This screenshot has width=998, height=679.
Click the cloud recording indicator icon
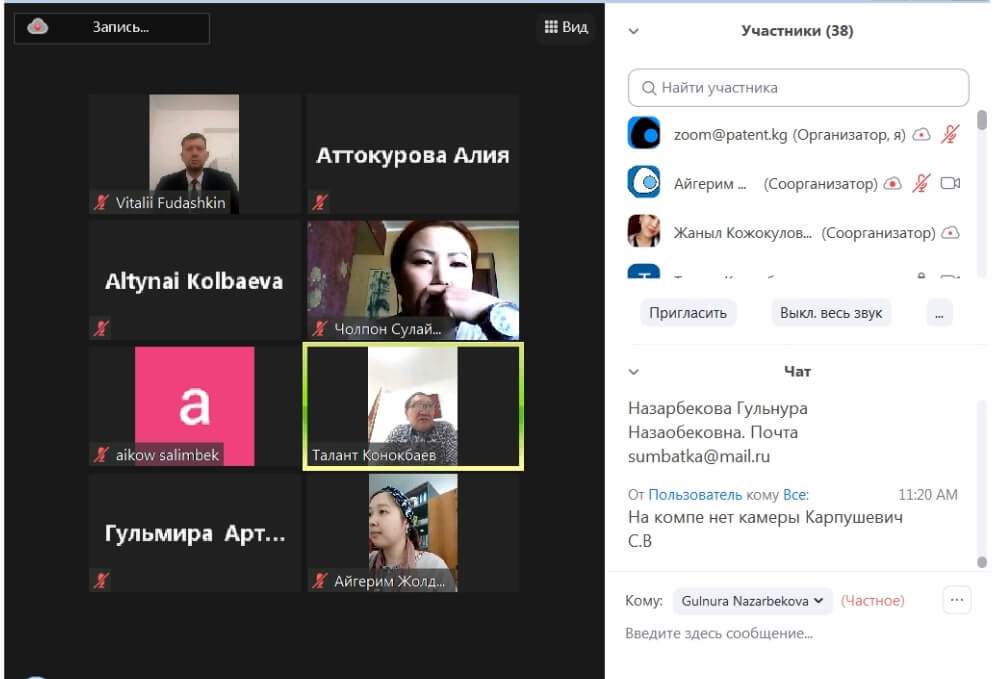pos(38,27)
